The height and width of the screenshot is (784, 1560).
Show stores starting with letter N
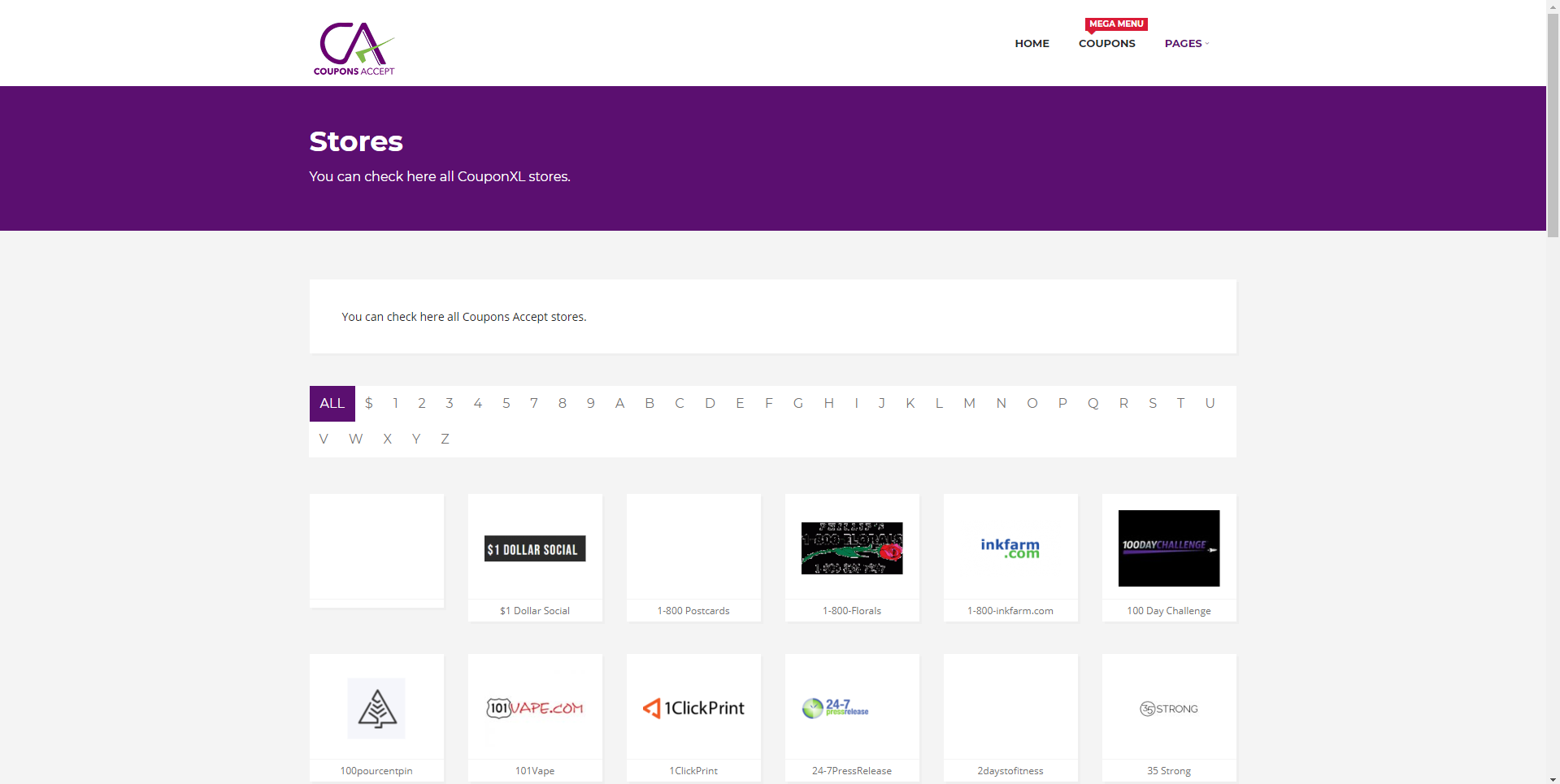click(x=1002, y=404)
